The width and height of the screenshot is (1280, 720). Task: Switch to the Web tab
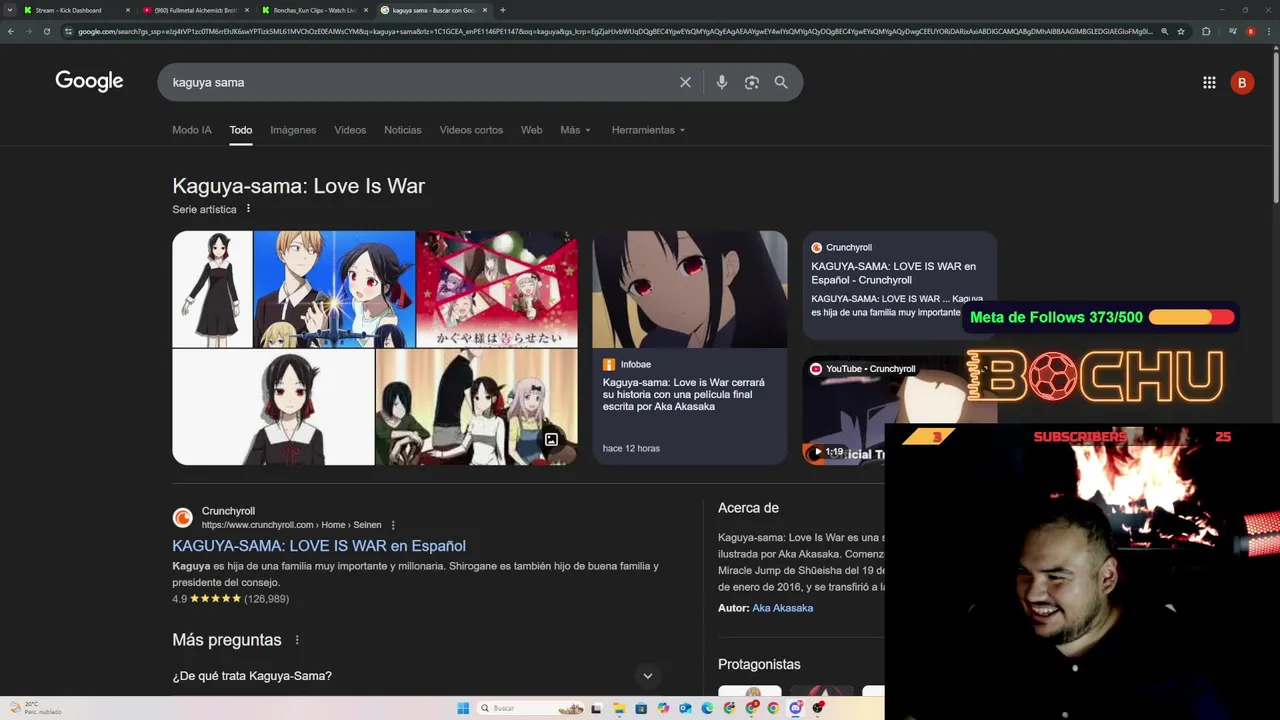coord(531,130)
